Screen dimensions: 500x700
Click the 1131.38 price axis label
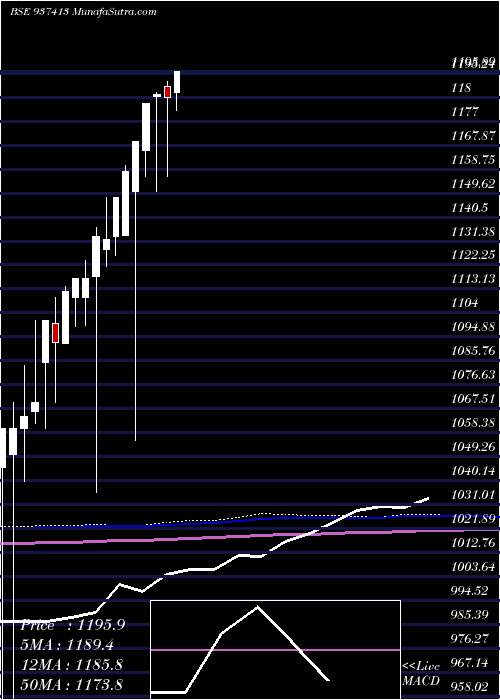tap(473, 231)
